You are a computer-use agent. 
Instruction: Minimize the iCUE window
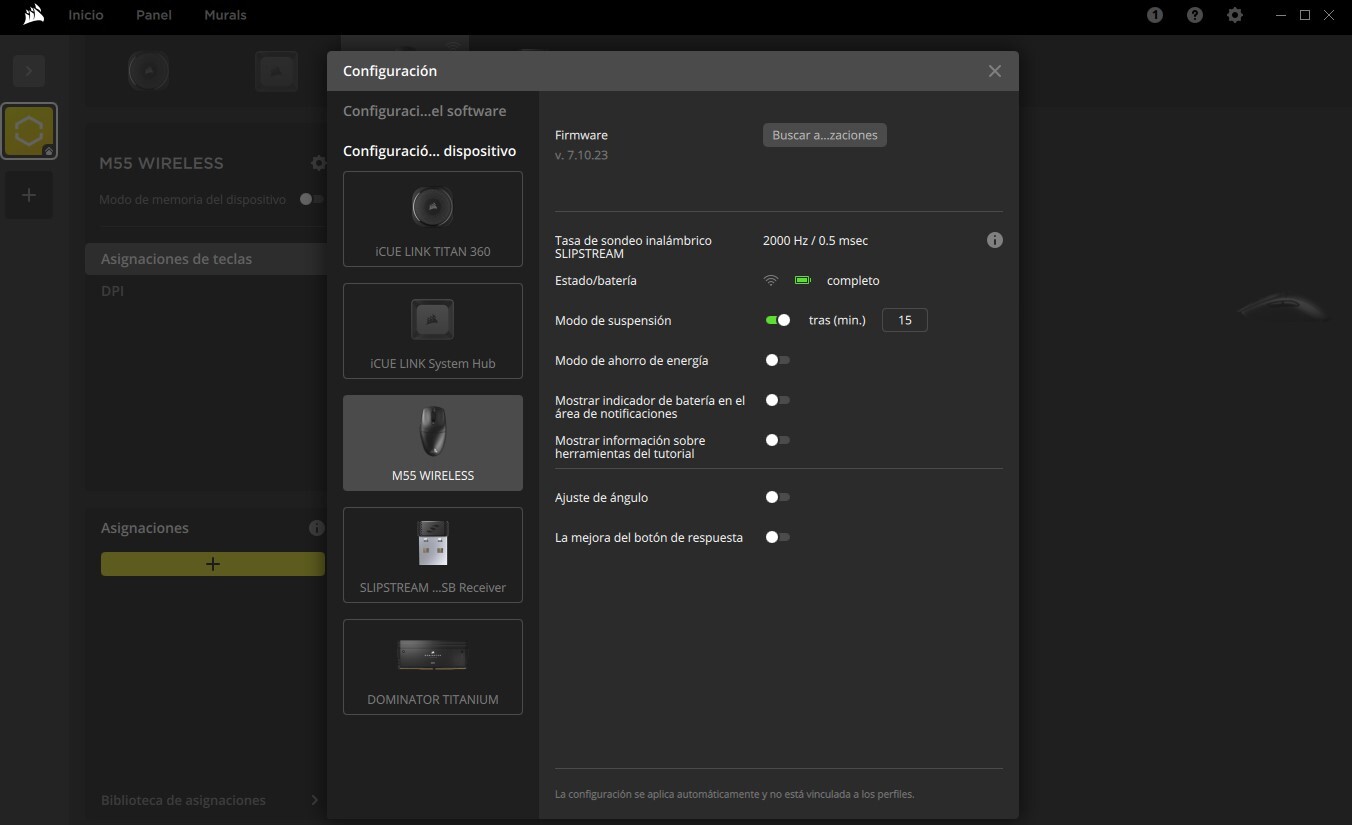point(1282,15)
